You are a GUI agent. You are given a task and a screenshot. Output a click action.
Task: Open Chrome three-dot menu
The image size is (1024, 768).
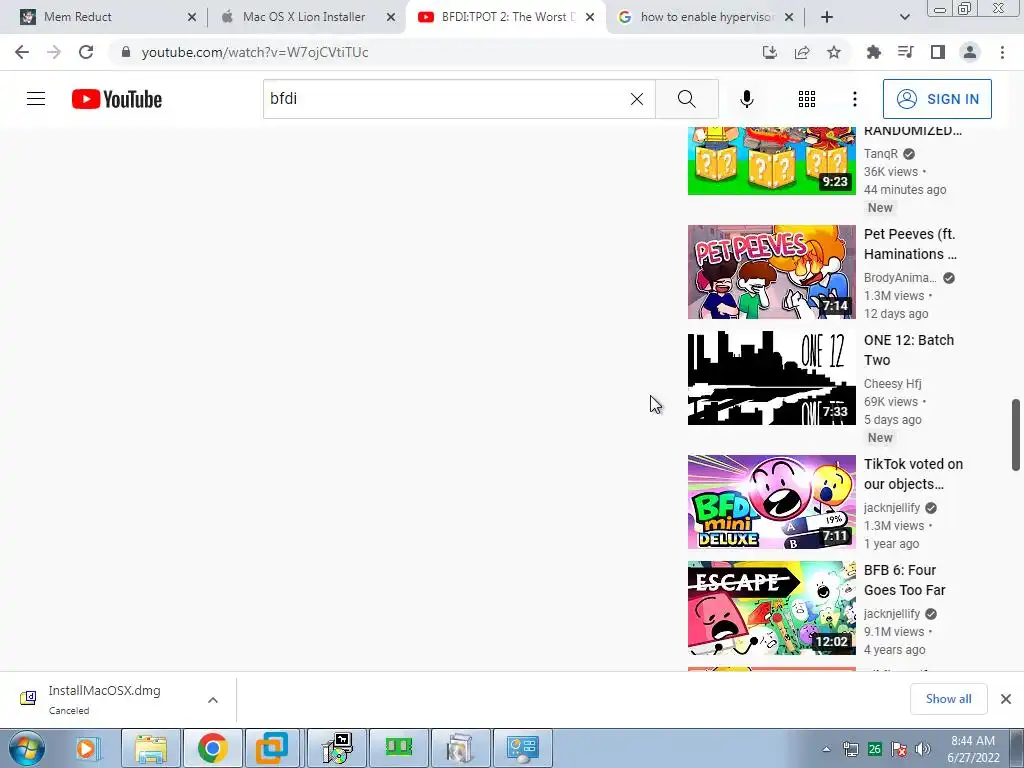coord(1002,52)
